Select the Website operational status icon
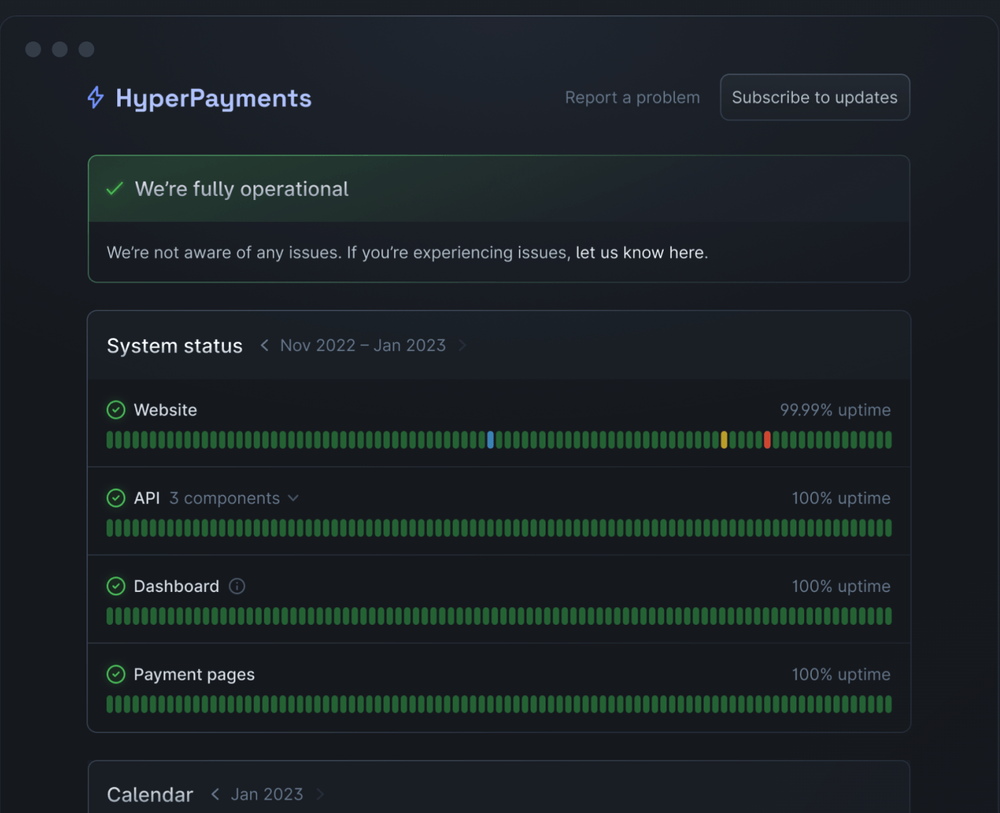 115,409
